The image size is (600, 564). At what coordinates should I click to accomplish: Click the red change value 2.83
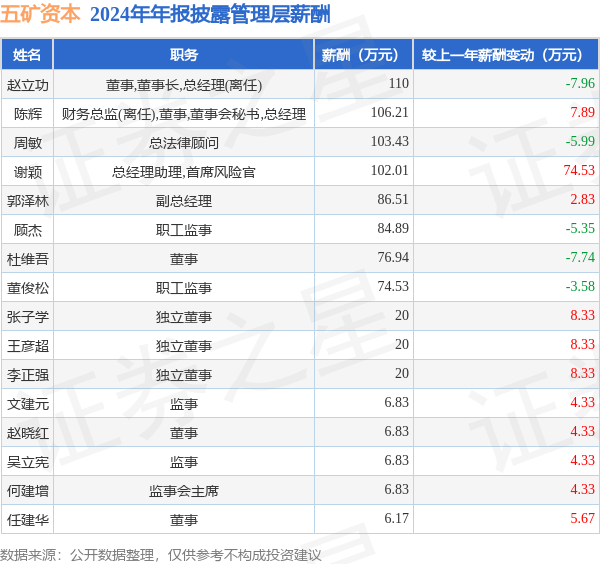click(x=582, y=199)
